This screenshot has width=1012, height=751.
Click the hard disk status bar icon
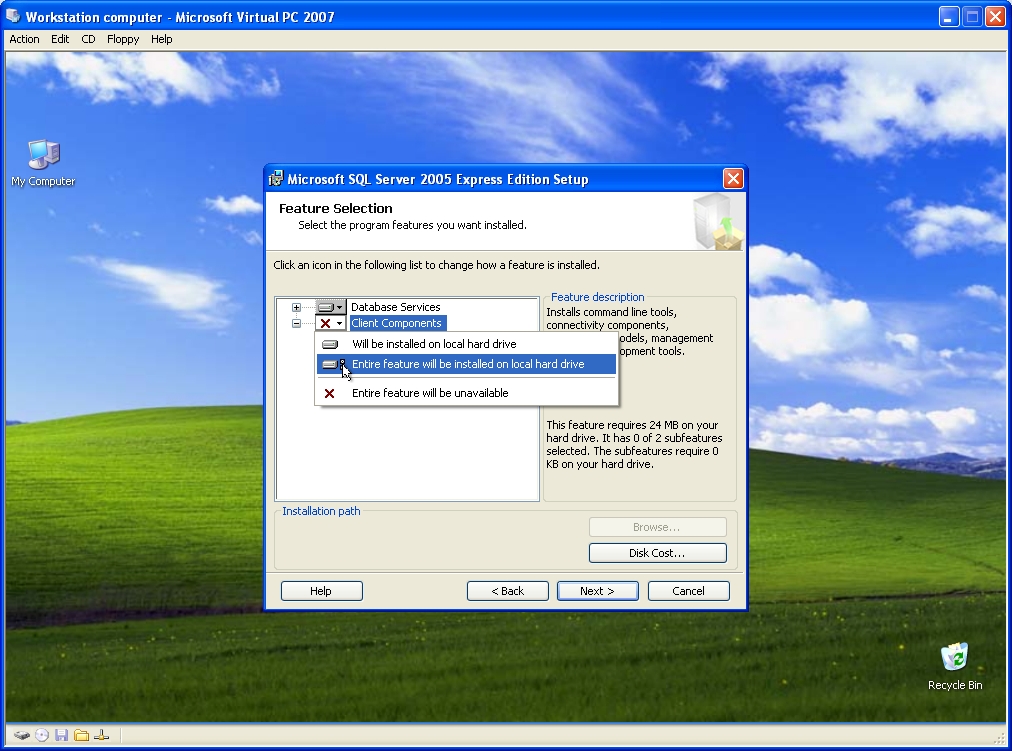(21, 735)
